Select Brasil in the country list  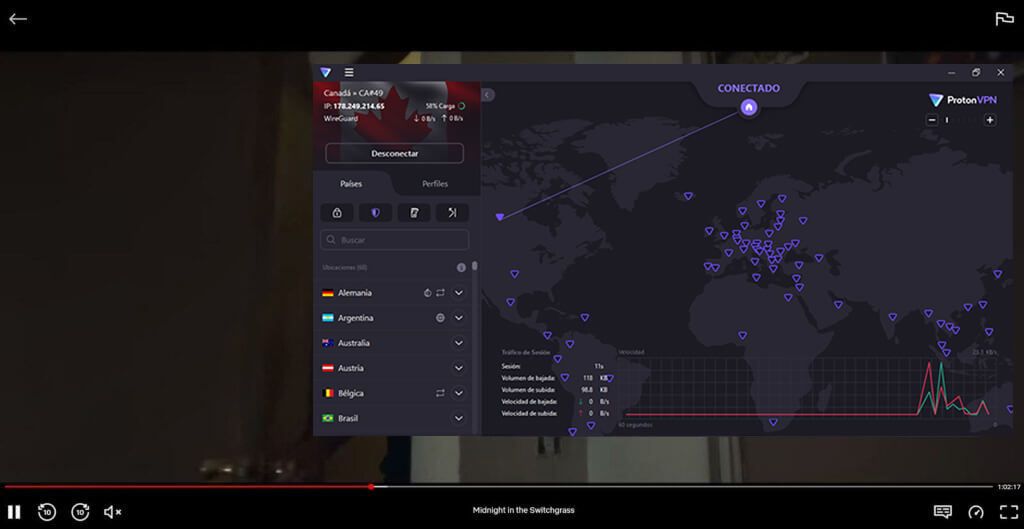click(348, 418)
